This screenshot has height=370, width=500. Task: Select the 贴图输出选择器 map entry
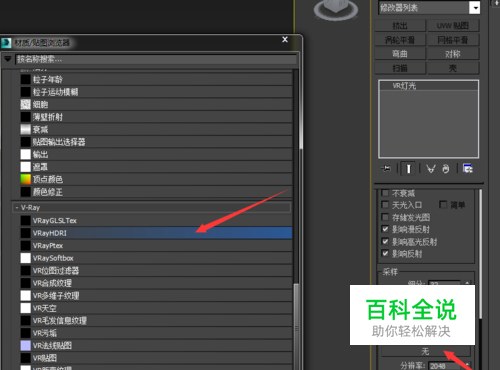pyautogui.click(x=156, y=142)
